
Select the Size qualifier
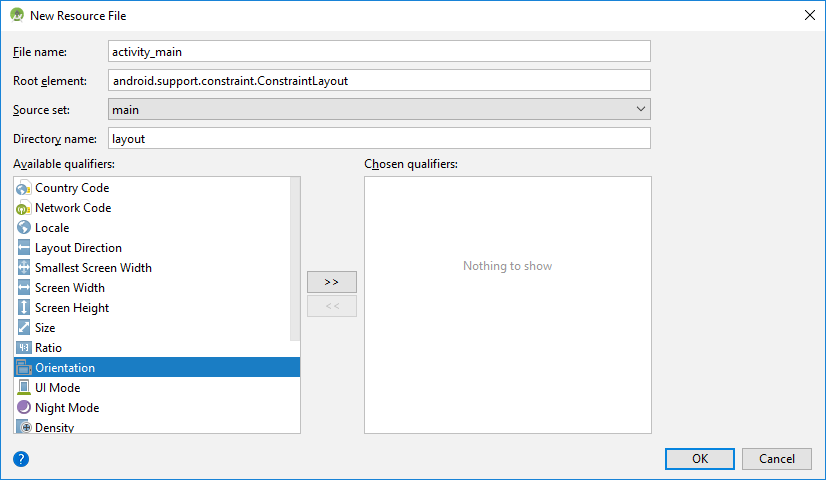(x=45, y=328)
